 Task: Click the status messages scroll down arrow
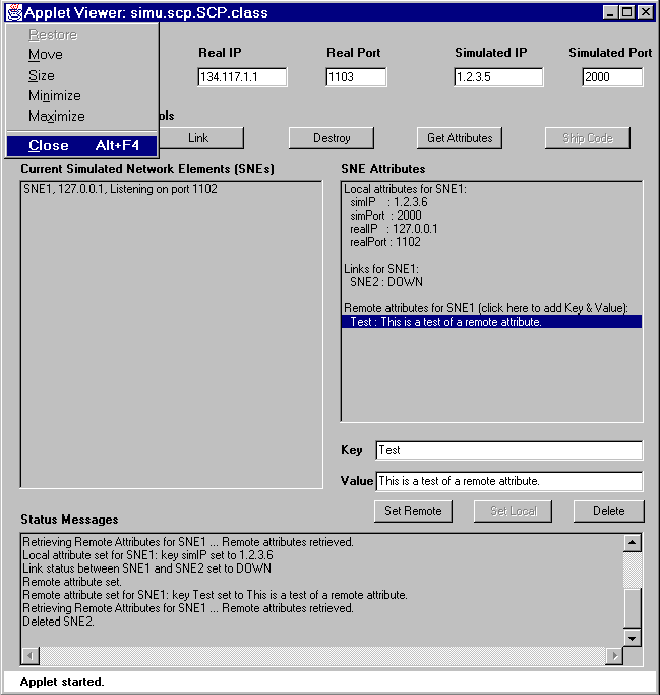(x=632, y=638)
